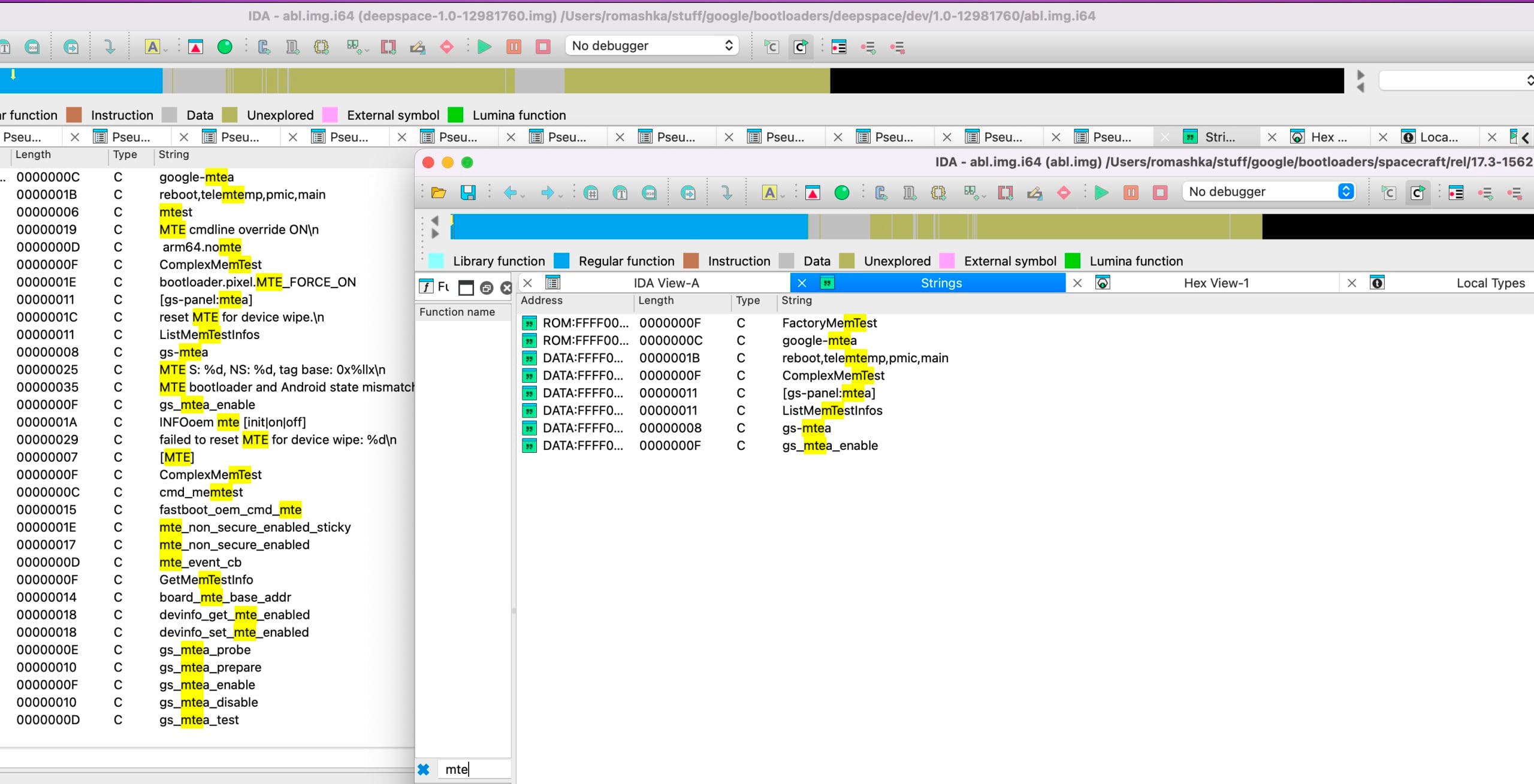1534x784 pixels.
Task: Click the highlighted 'C' refresh icon in the back window toolbar
Action: pos(801,46)
